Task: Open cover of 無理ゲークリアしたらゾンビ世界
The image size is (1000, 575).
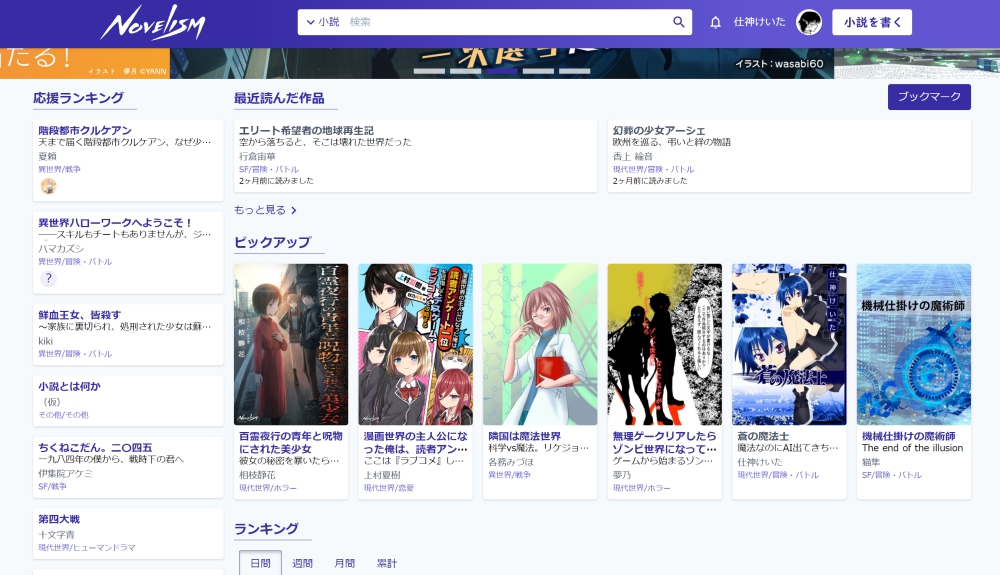Action: tap(665, 344)
